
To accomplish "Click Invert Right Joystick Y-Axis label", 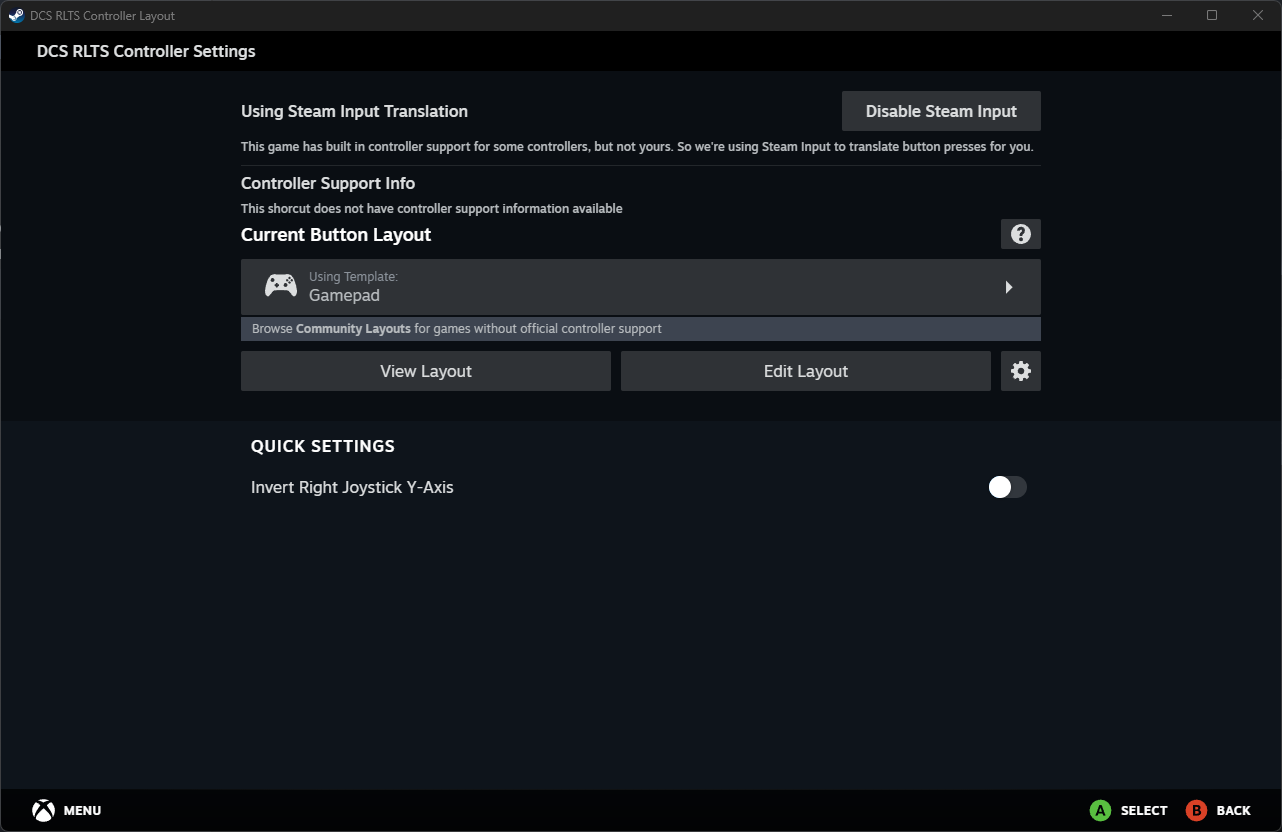I will click(x=352, y=488).
